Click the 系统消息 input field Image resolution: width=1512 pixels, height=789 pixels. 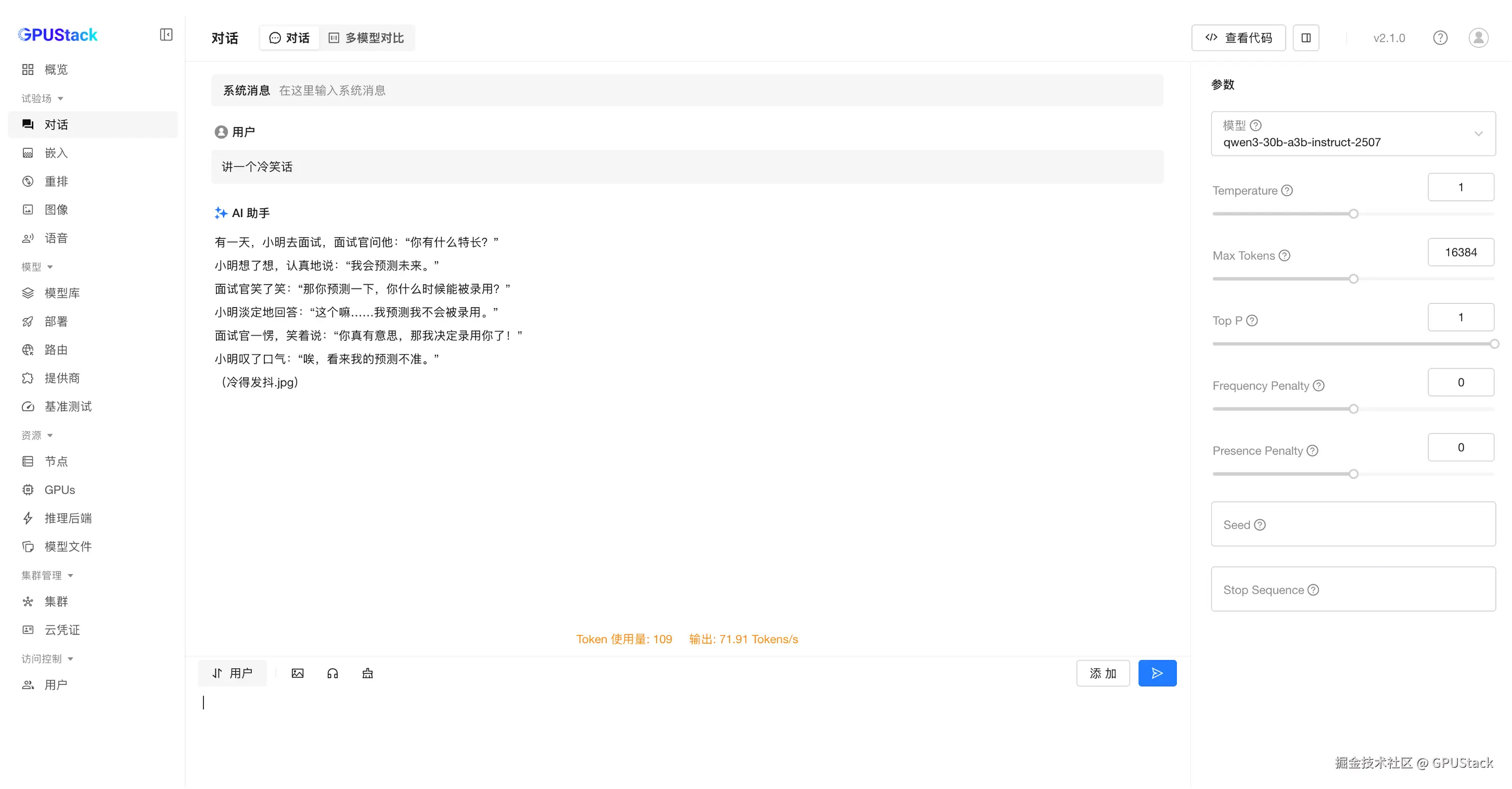(704, 91)
